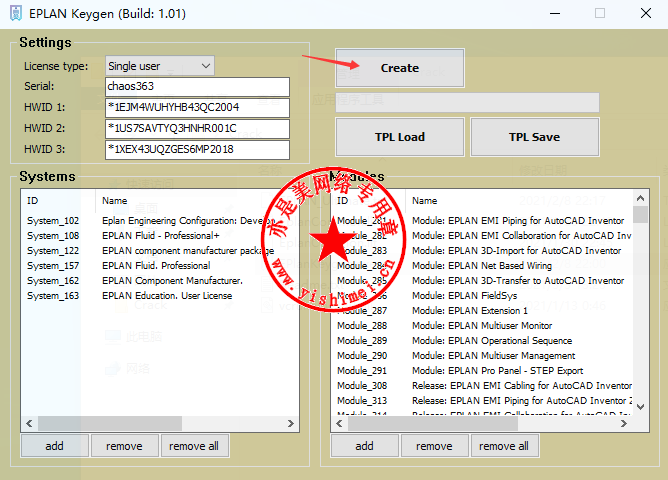Select System_108 EPLAN Fluid Professional+ row

point(160,236)
